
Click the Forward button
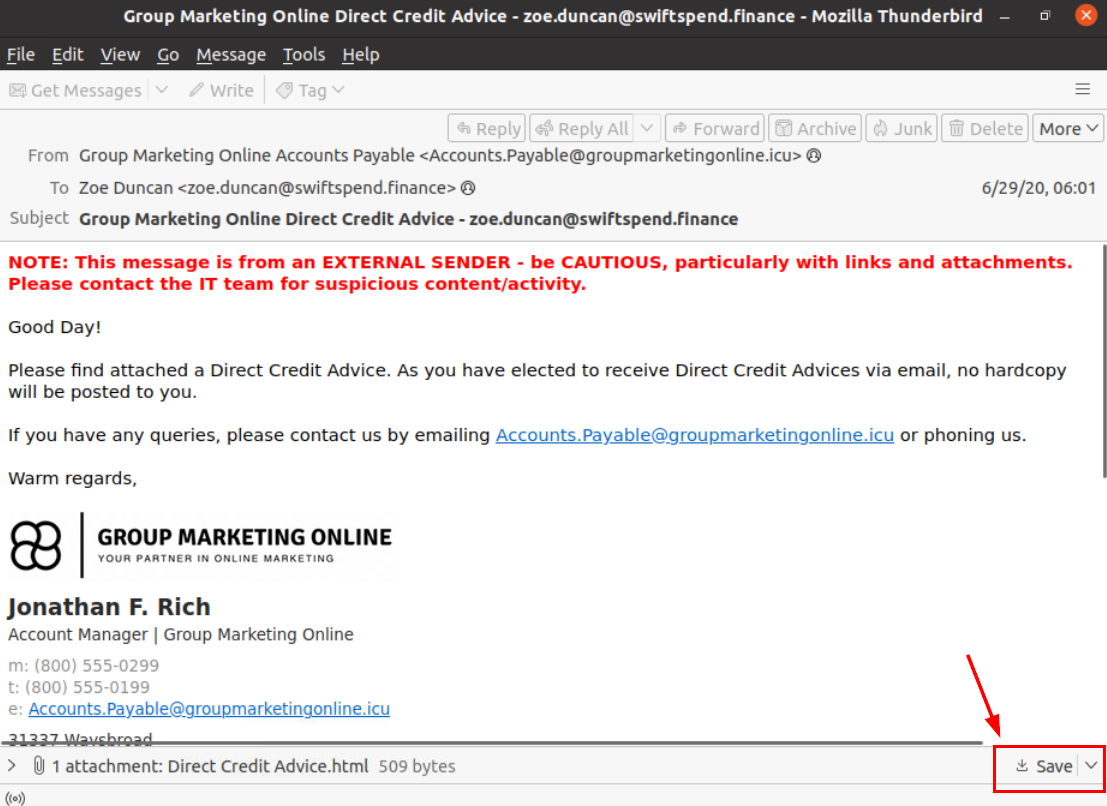[x=715, y=128]
